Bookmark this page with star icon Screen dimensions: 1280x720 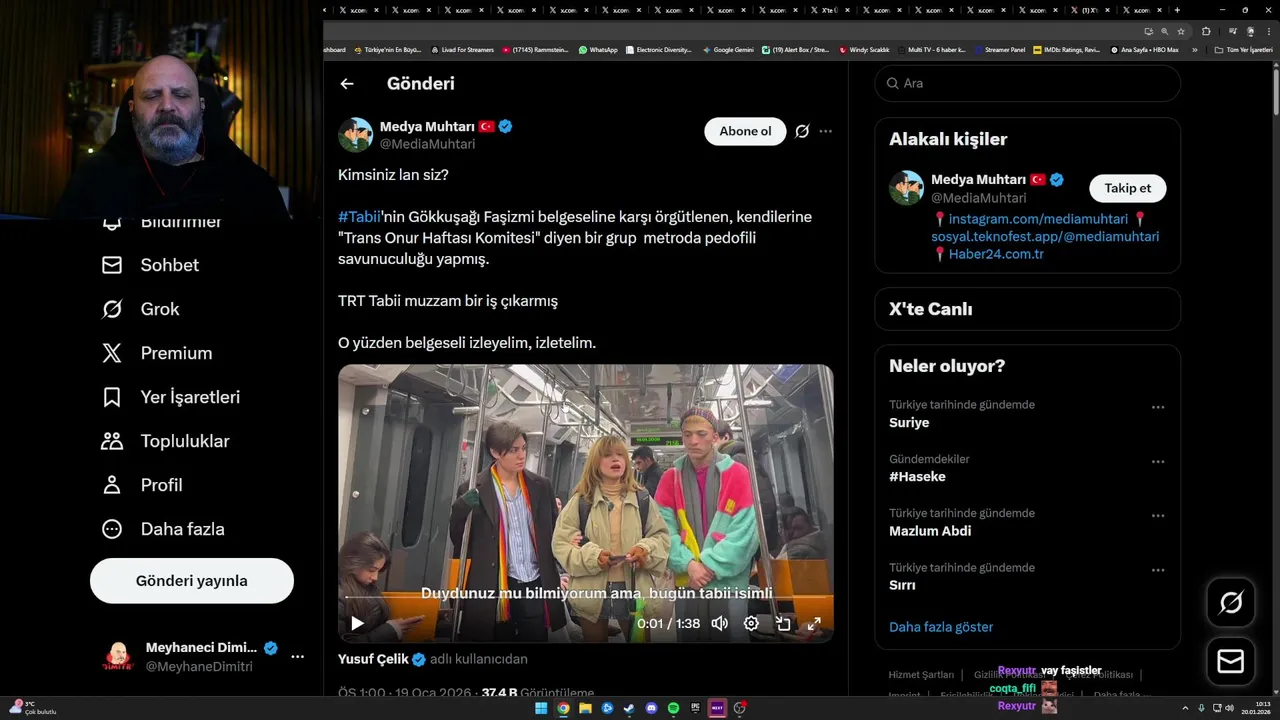(x=1181, y=31)
